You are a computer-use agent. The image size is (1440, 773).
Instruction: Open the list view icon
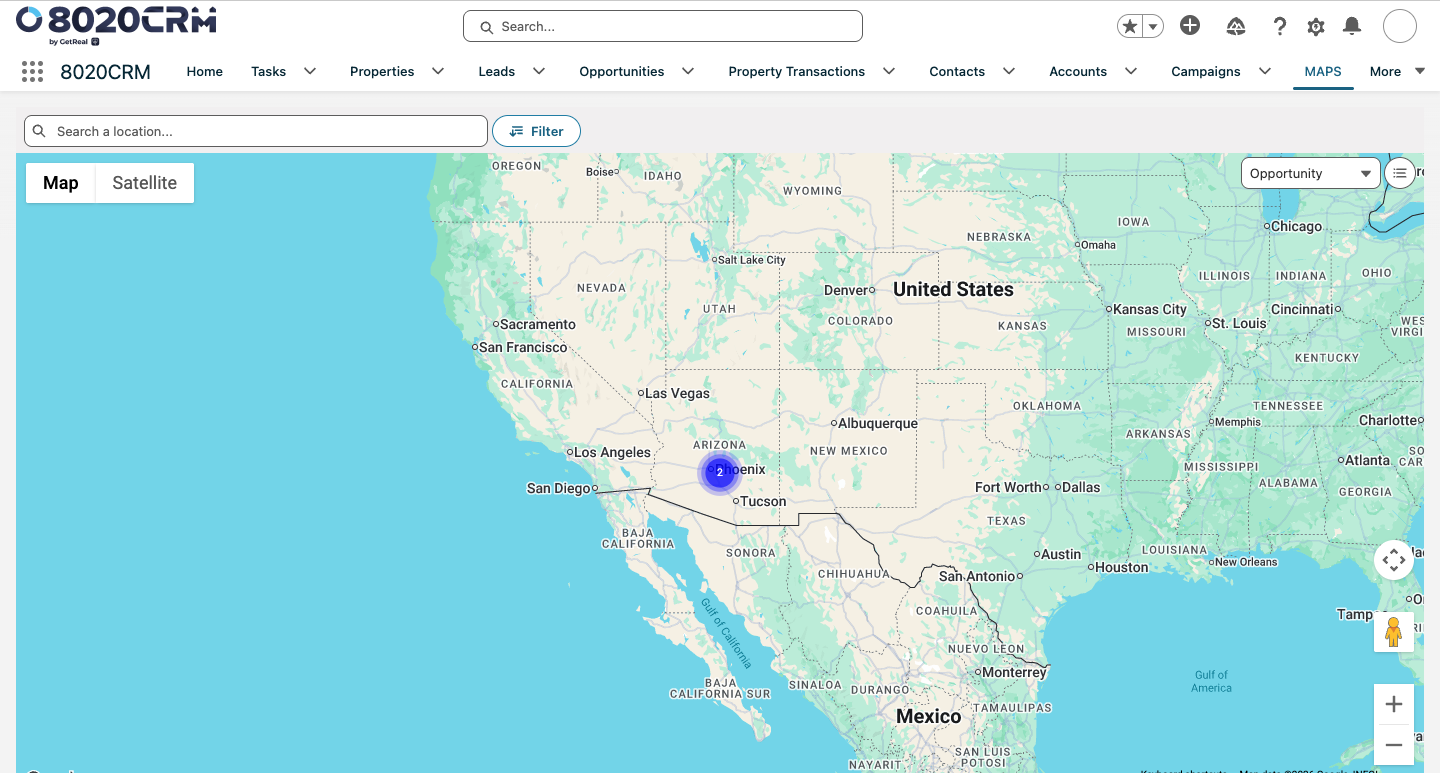pos(1400,173)
